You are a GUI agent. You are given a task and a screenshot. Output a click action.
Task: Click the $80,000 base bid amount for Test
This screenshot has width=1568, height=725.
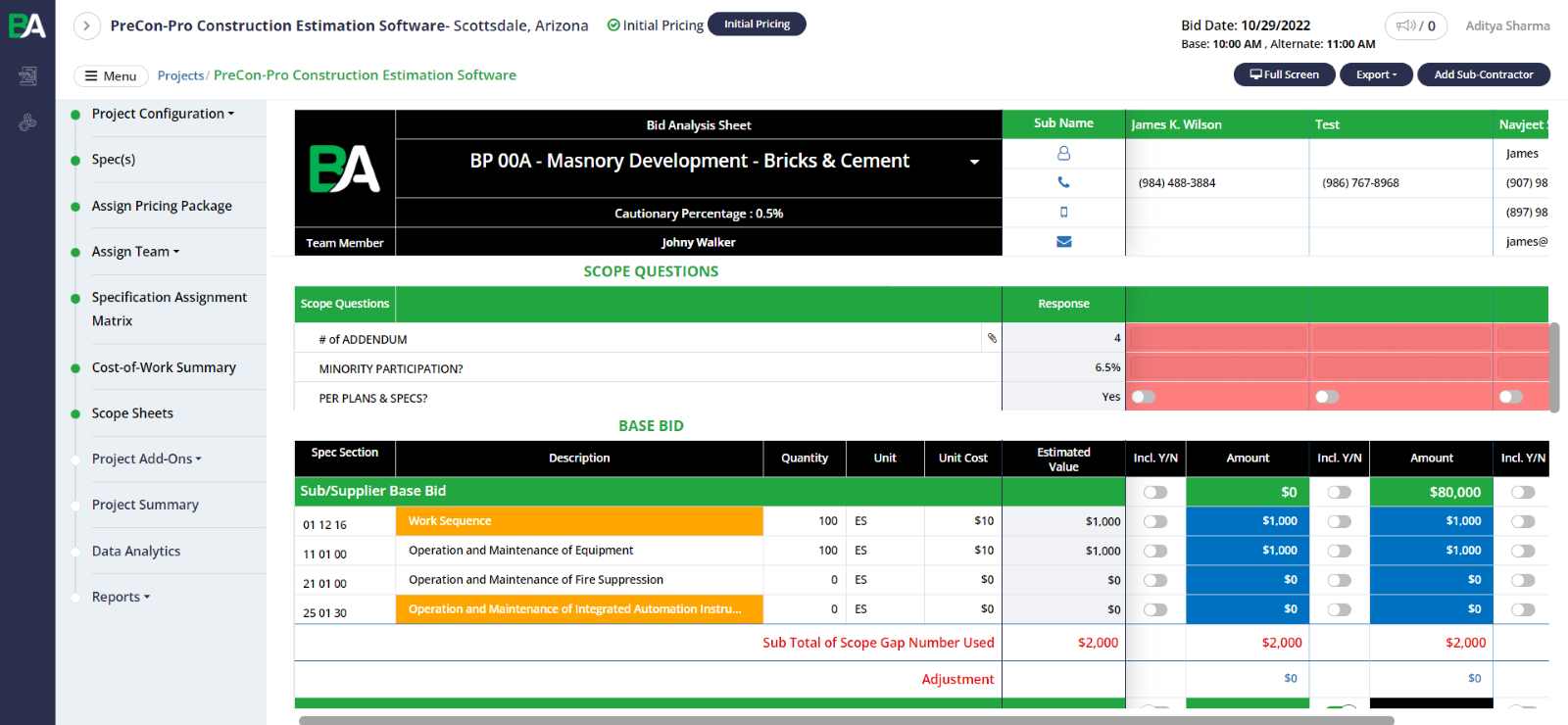pos(1431,492)
